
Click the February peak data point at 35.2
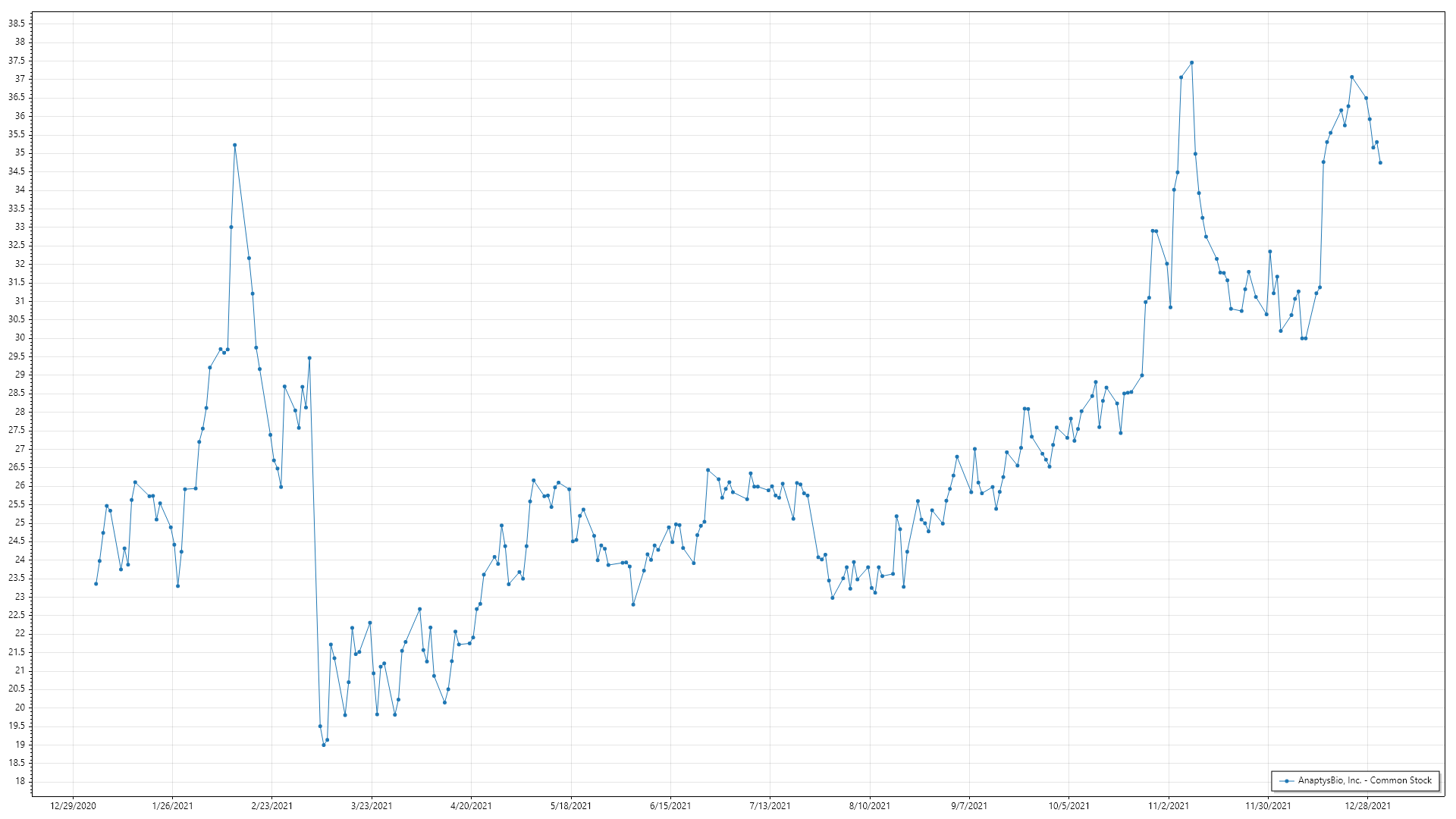(234, 145)
